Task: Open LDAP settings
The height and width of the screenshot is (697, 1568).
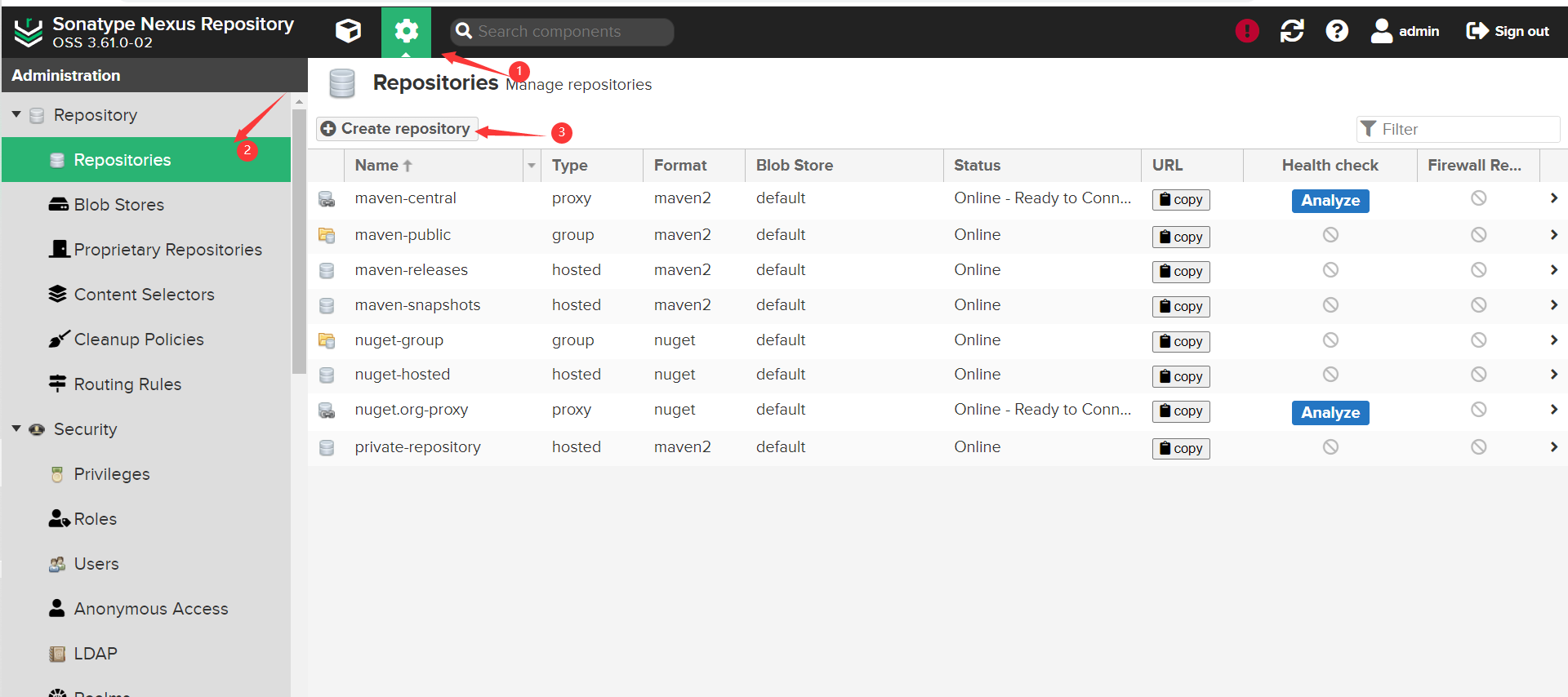Action: pos(146,654)
